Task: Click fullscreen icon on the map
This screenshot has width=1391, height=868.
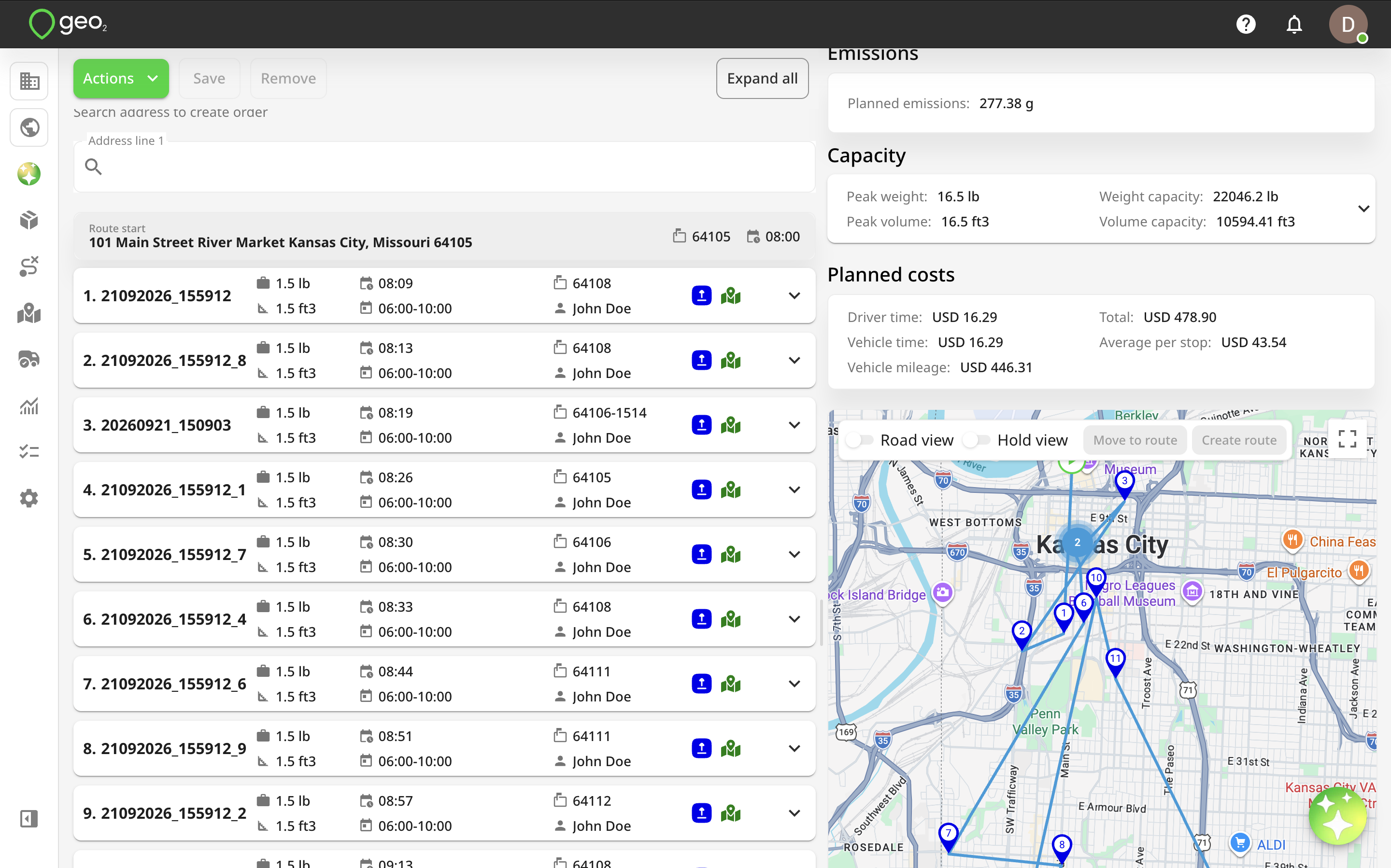Action: 1348,439
